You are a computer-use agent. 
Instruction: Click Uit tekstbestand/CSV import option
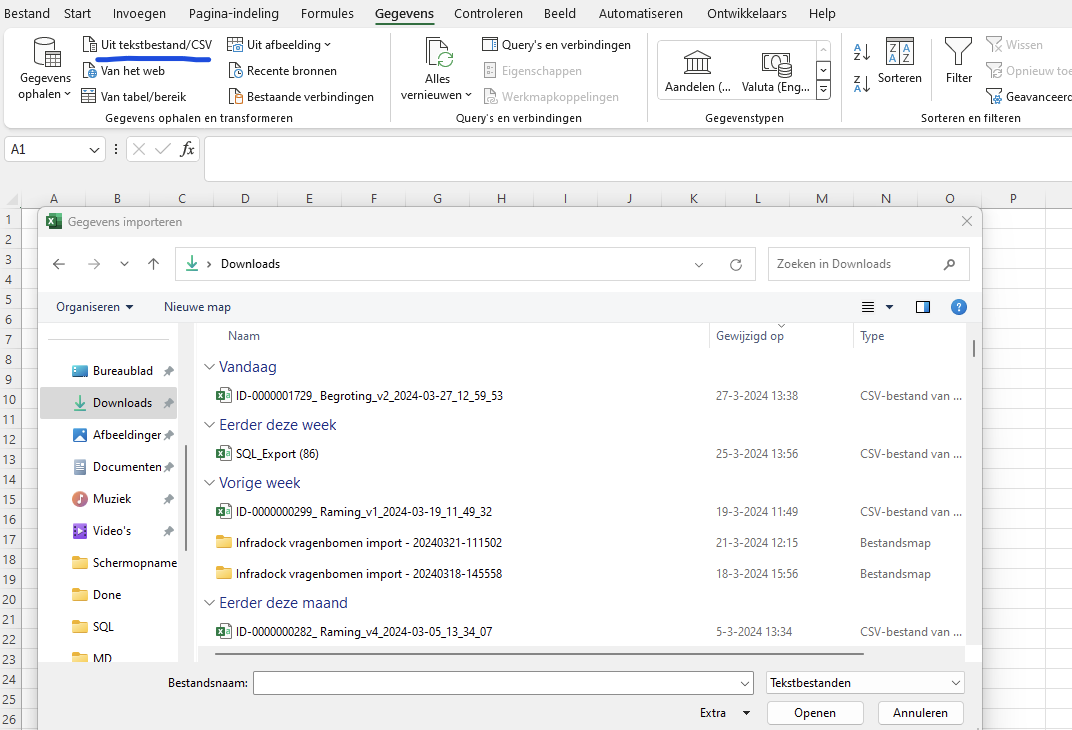pyautogui.click(x=147, y=44)
